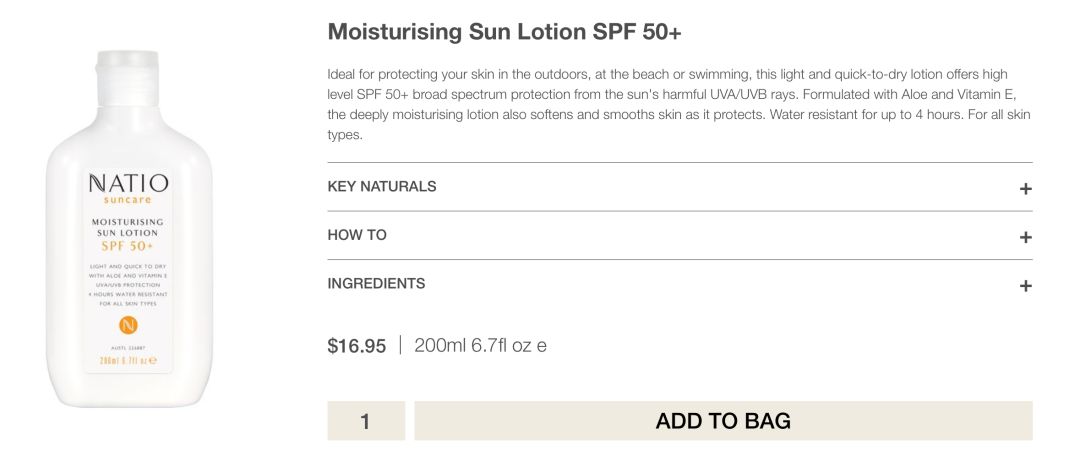Click the orange N logo on bottle
This screenshot has width=1080, height=467.
click(x=128, y=325)
